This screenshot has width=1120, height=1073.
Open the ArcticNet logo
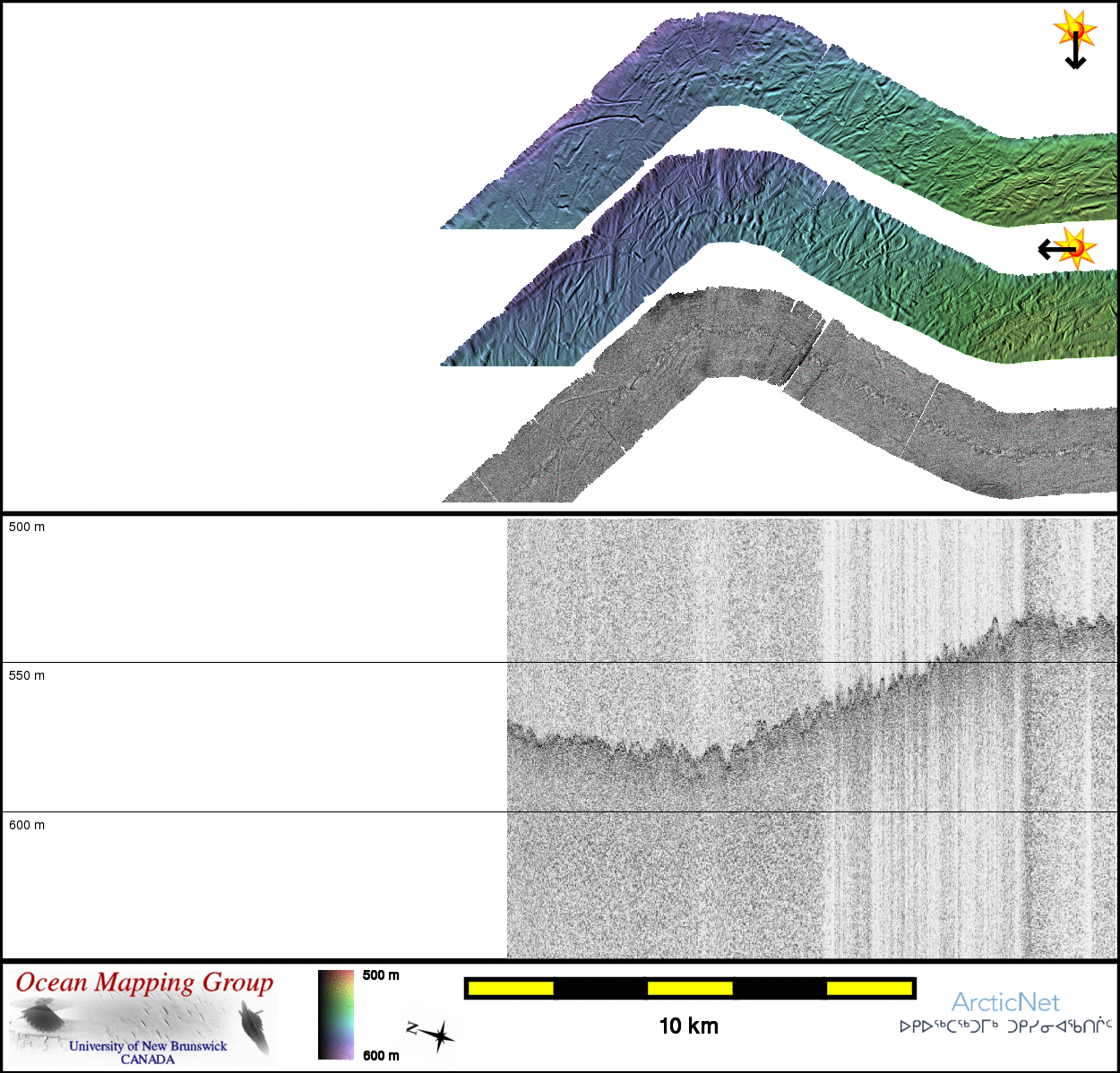pos(1004,1002)
